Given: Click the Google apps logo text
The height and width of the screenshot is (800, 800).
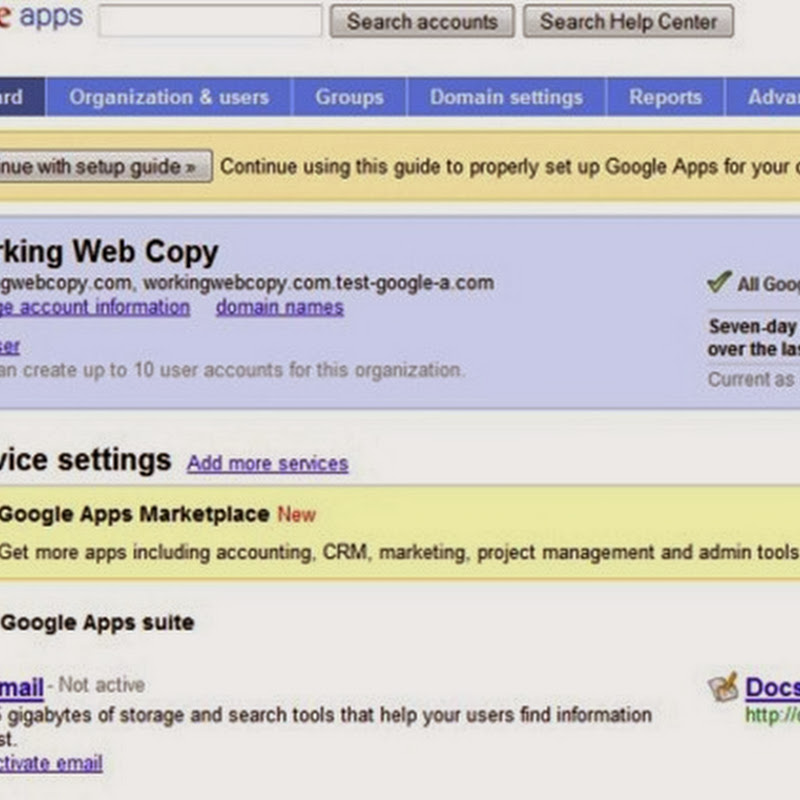Looking at the screenshot, I should pyautogui.click(x=41, y=16).
